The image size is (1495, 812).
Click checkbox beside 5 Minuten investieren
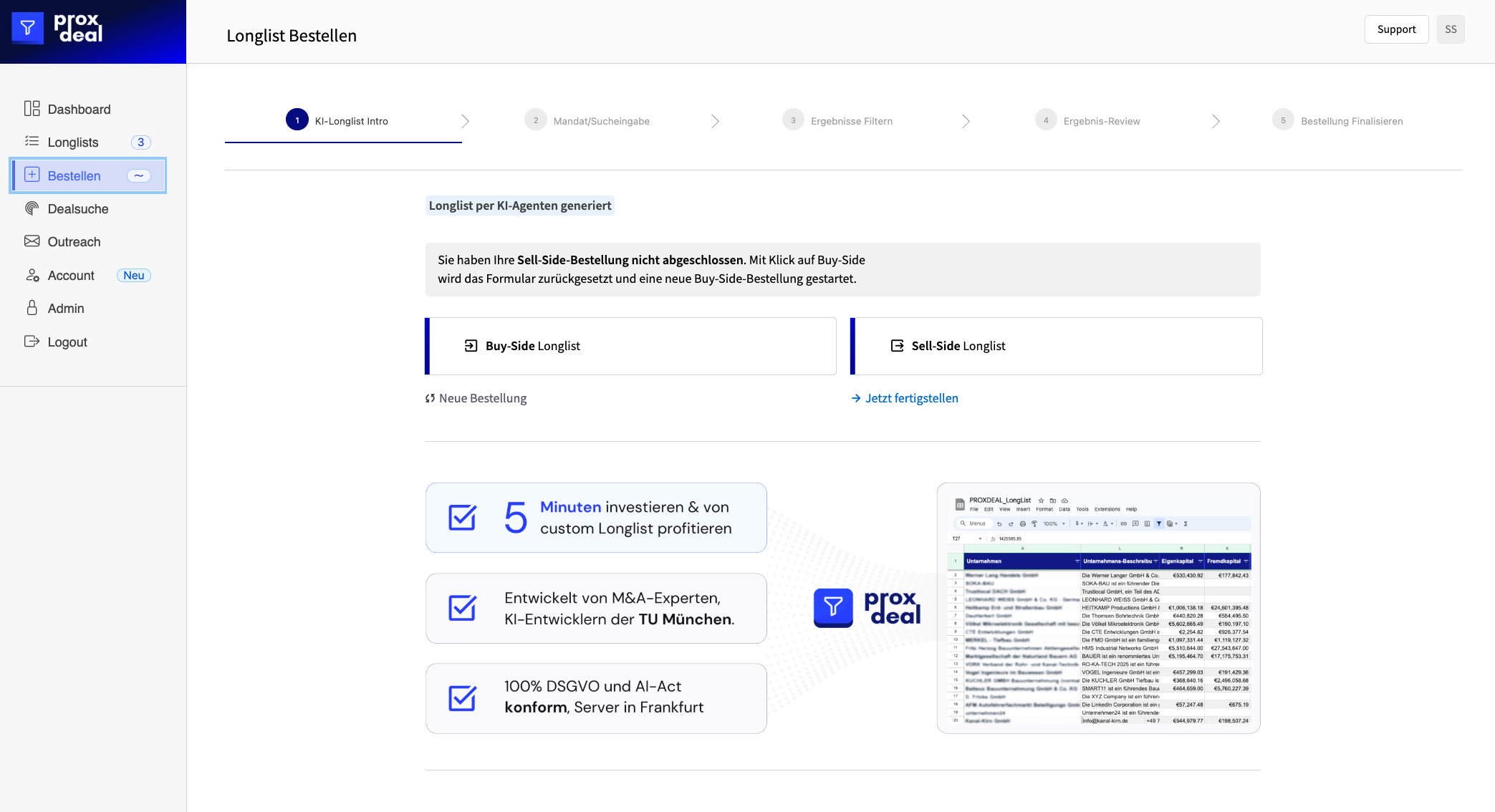tap(462, 518)
